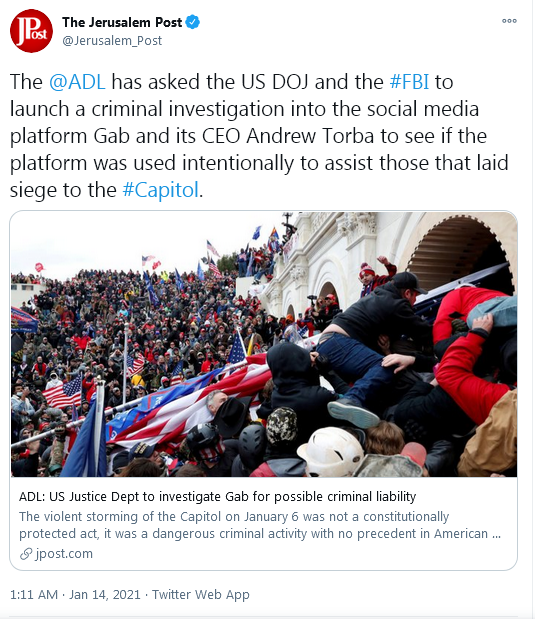The height and width of the screenshot is (619, 535).
Task: Click the #FBI hashtag
Action: point(409,82)
